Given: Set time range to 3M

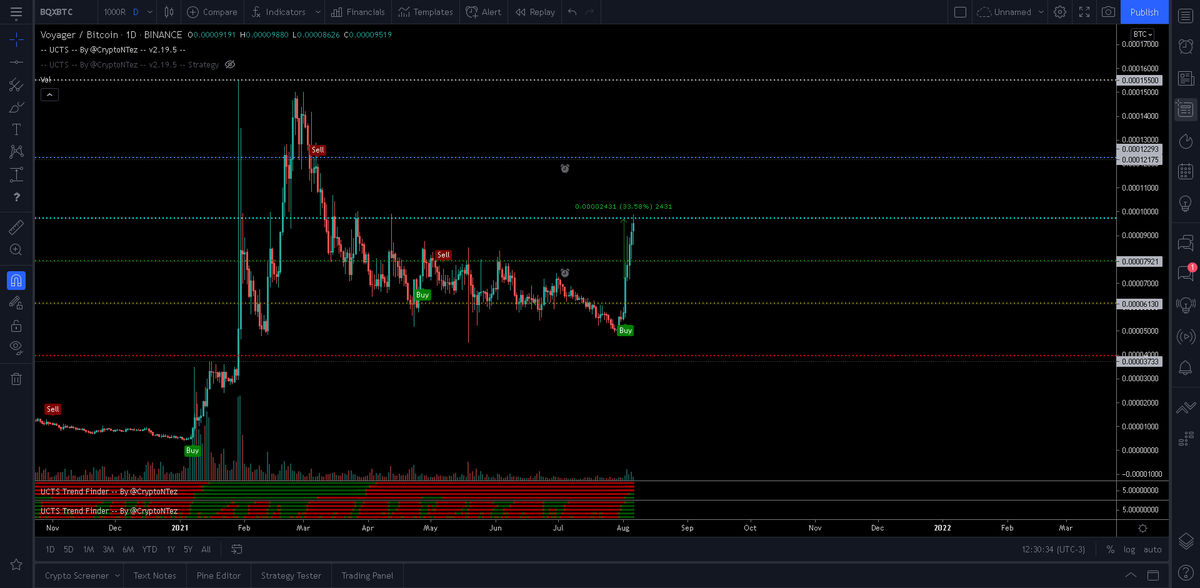Looking at the screenshot, I should (x=108, y=549).
